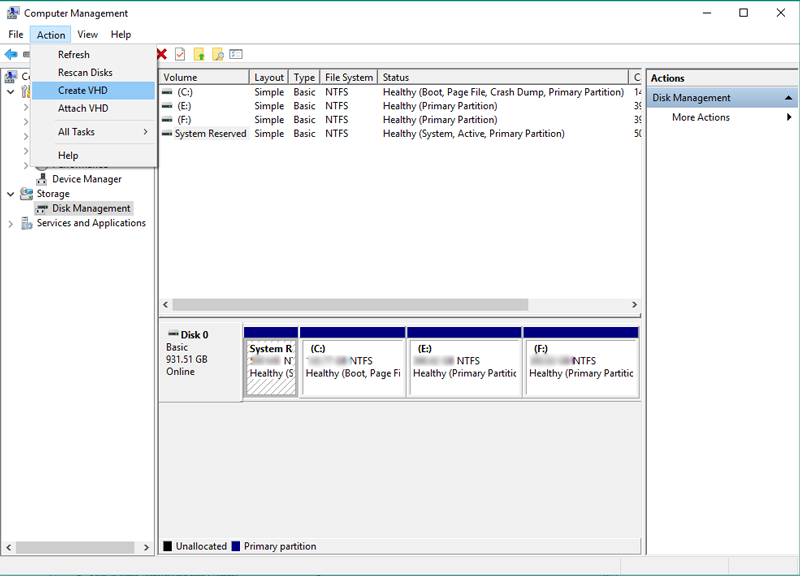Select Device Manager in the tree

tap(86, 179)
